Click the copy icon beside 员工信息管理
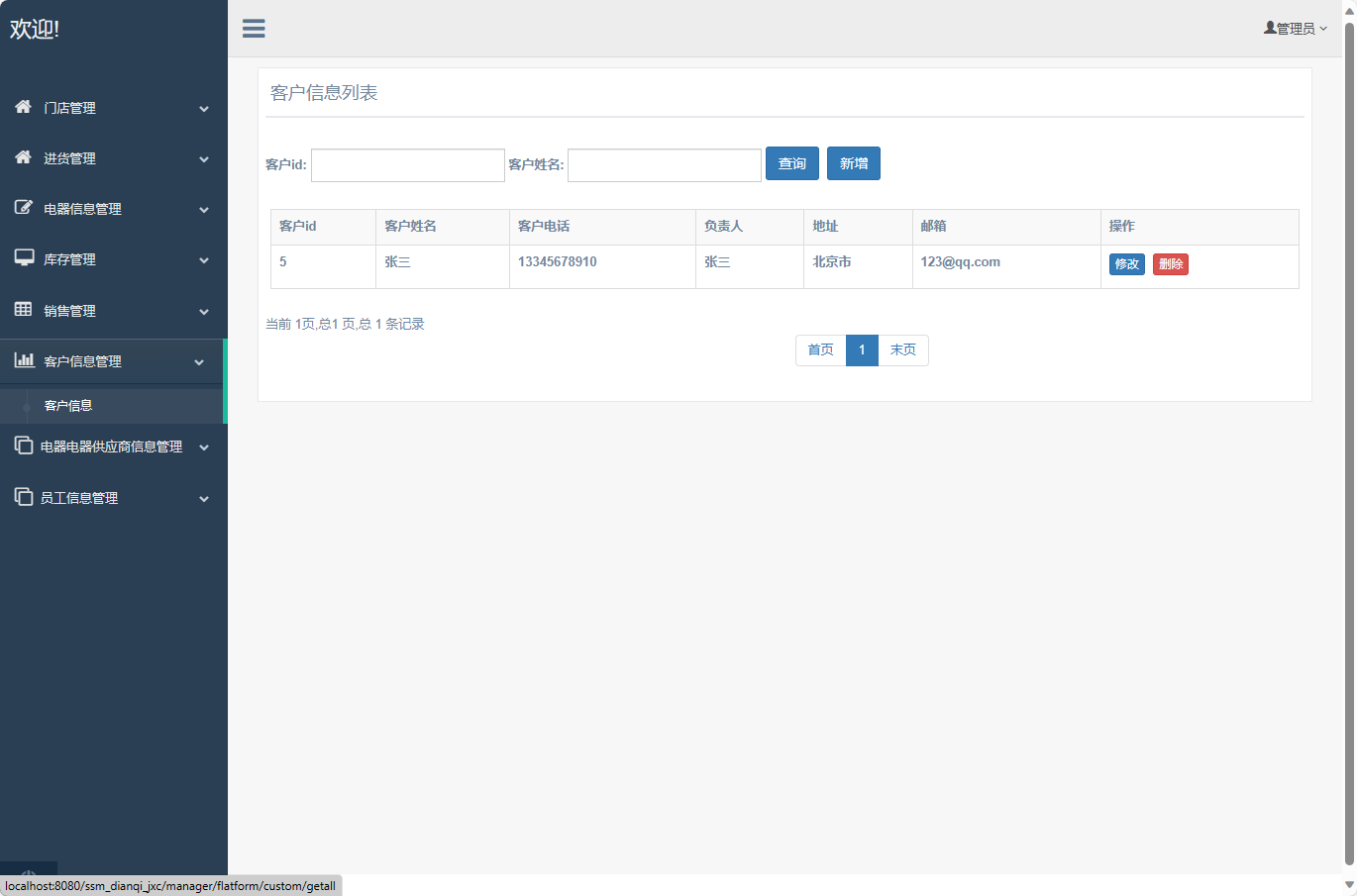The image size is (1357, 896). [x=24, y=497]
